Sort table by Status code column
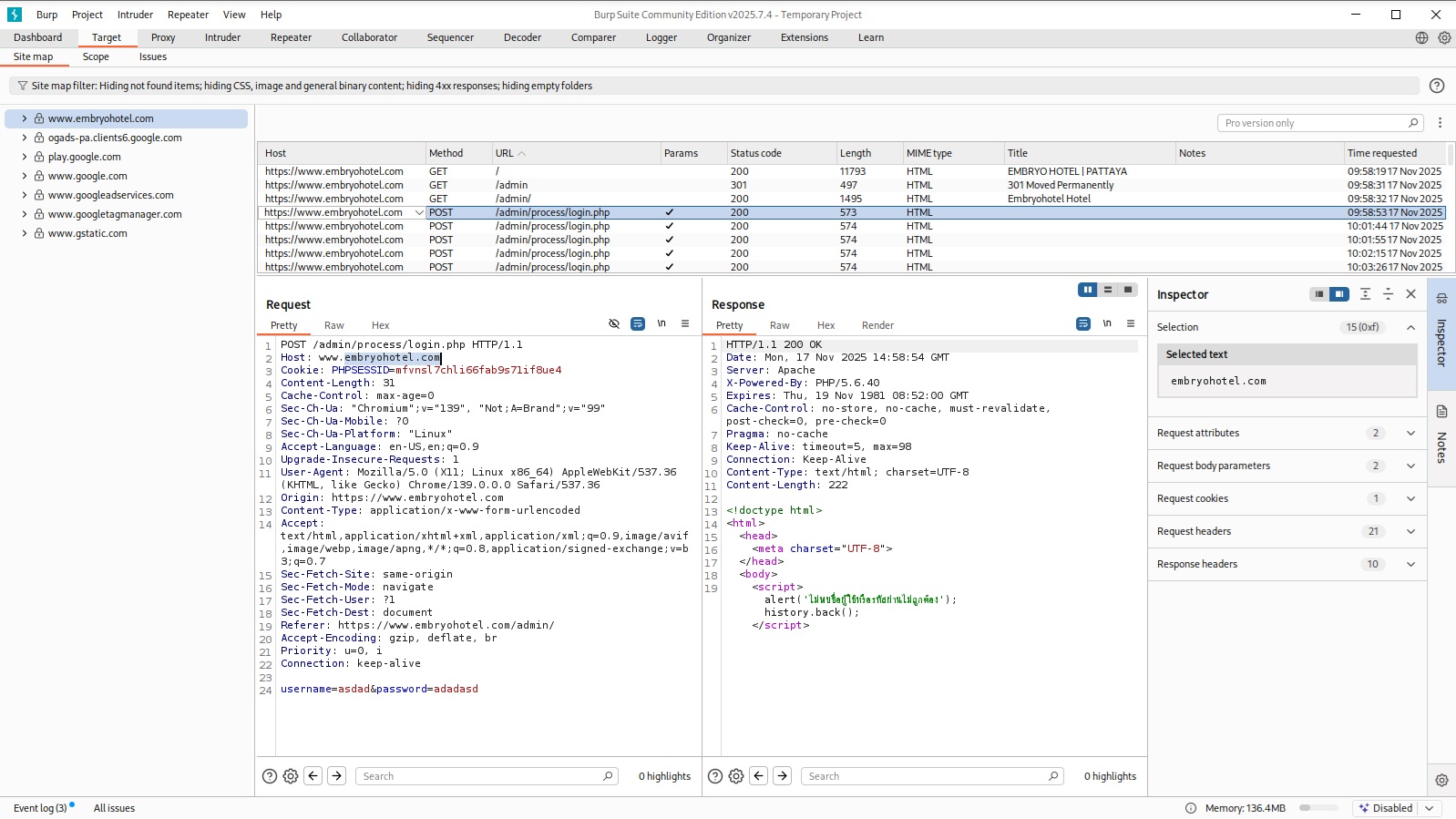The height and width of the screenshot is (819, 1456). (781, 153)
